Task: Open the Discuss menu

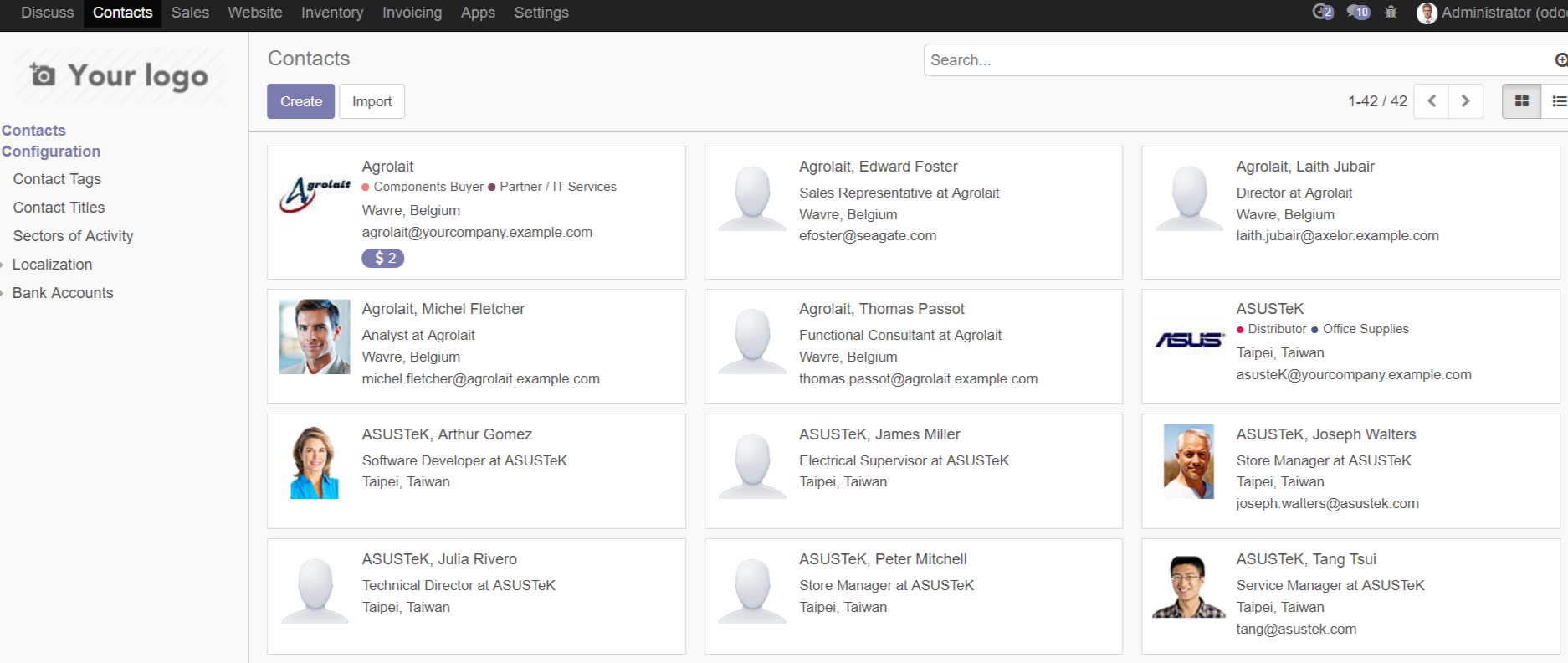Action: point(48,13)
